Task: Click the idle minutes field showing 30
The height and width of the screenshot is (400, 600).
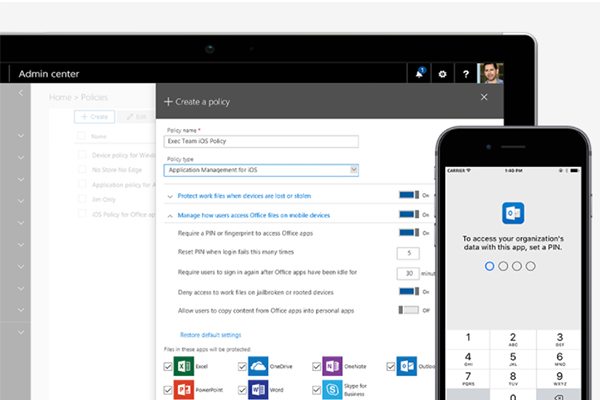Action: (408, 273)
